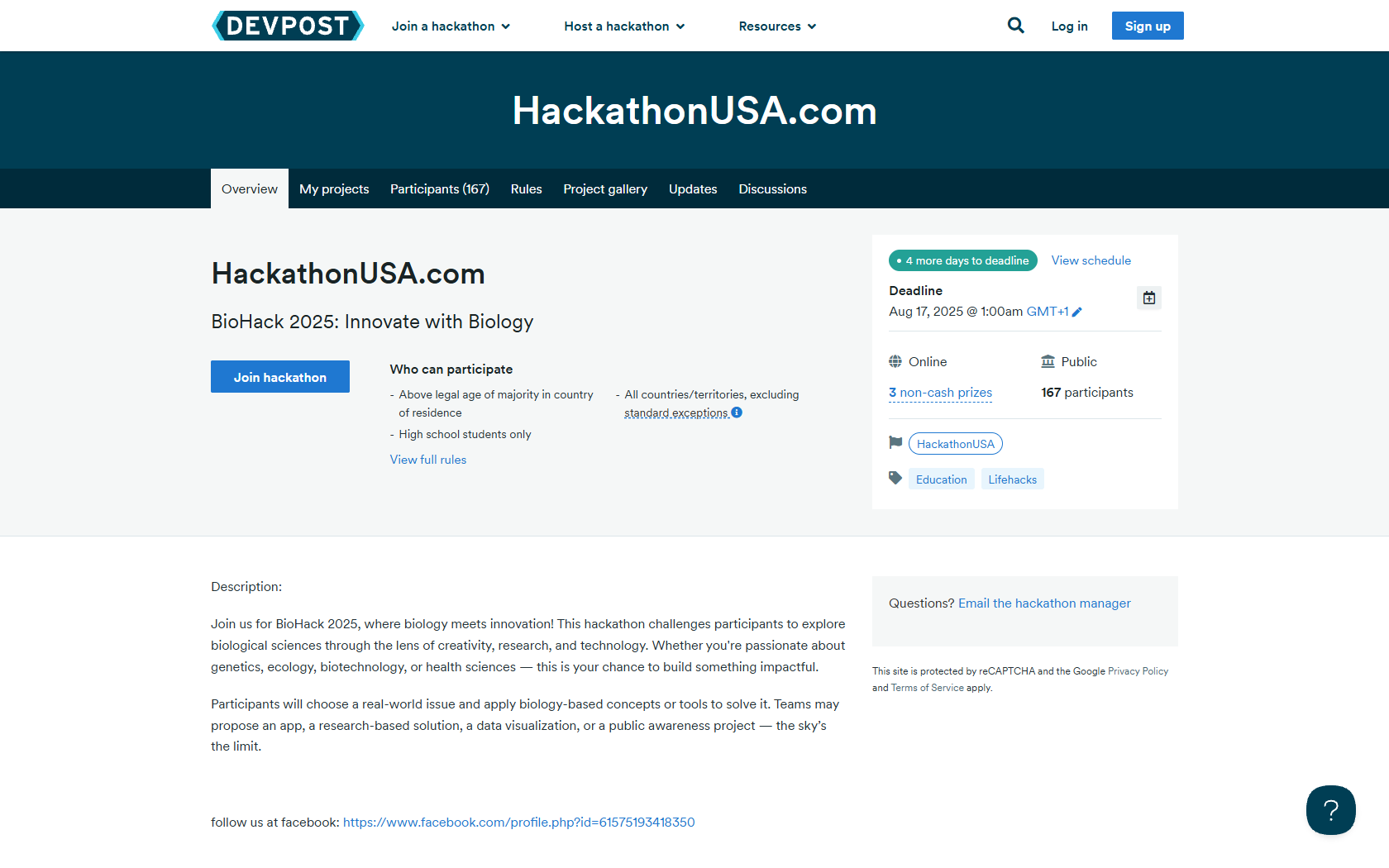Click Email the hackathon manager link
This screenshot has width=1389, height=868.
click(1044, 603)
